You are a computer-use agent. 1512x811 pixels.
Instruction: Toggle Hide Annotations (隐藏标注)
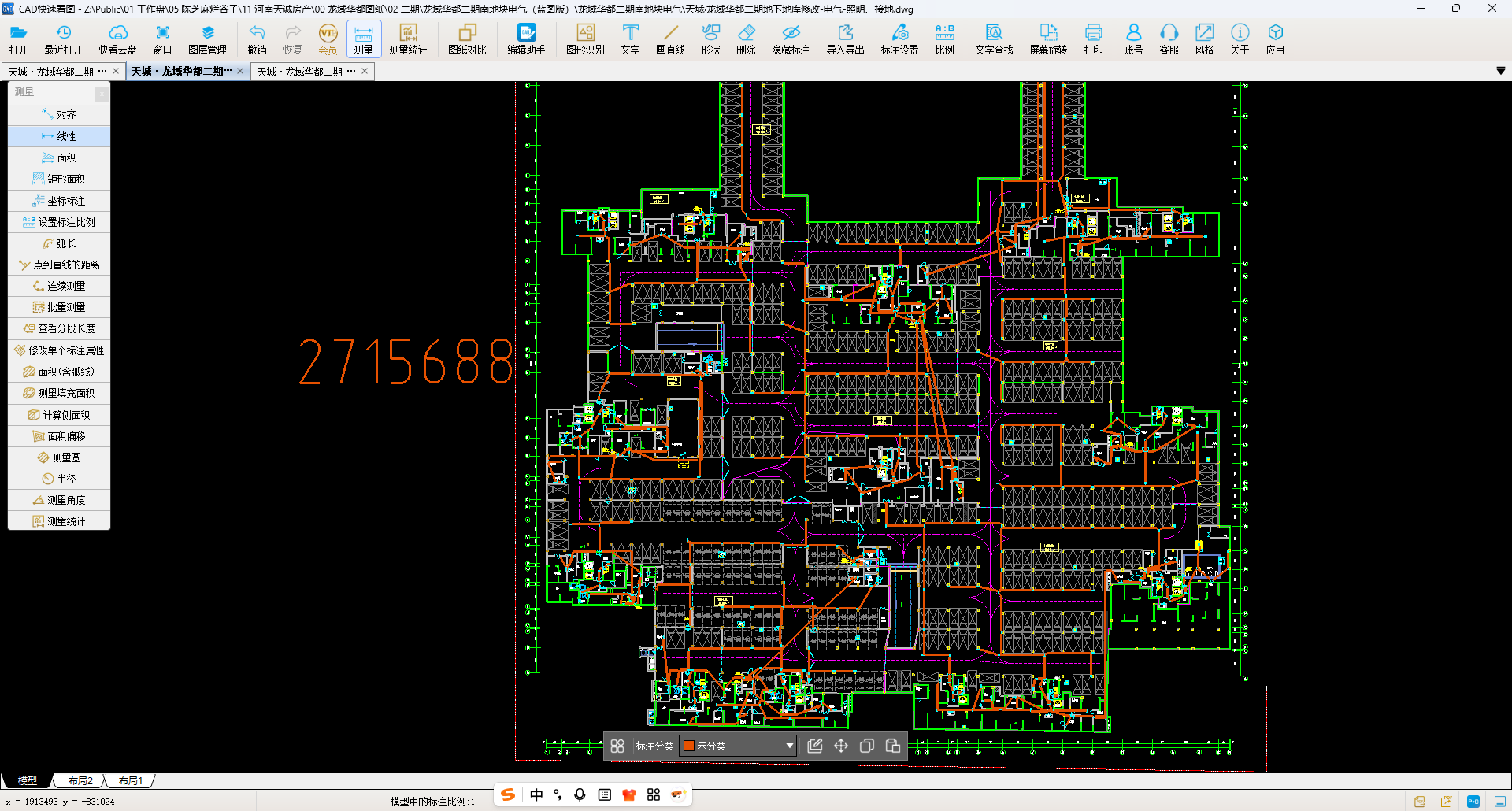coord(791,39)
